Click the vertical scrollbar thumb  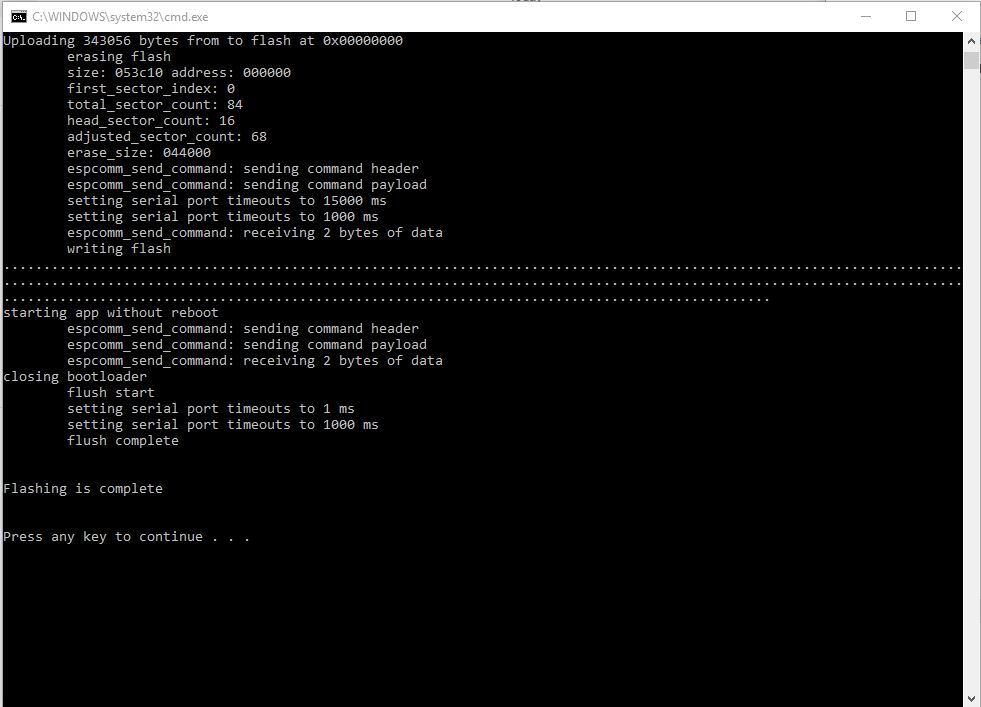(x=971, y=60)
